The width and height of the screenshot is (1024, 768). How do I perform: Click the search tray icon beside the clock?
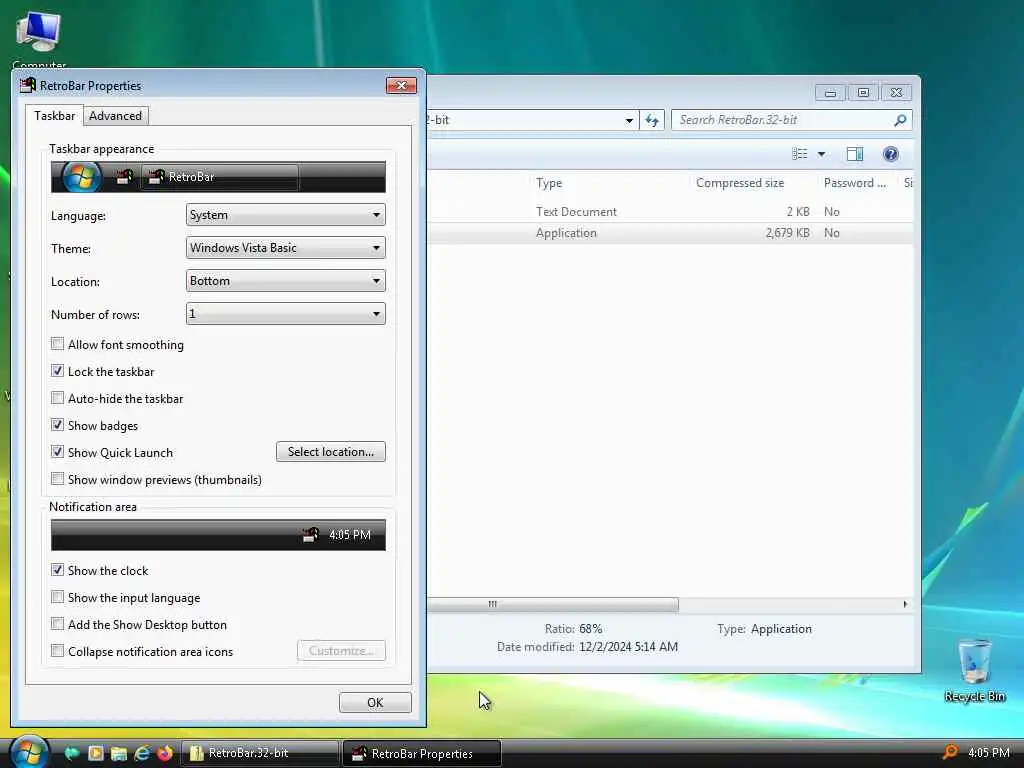(x=950, y=752)
